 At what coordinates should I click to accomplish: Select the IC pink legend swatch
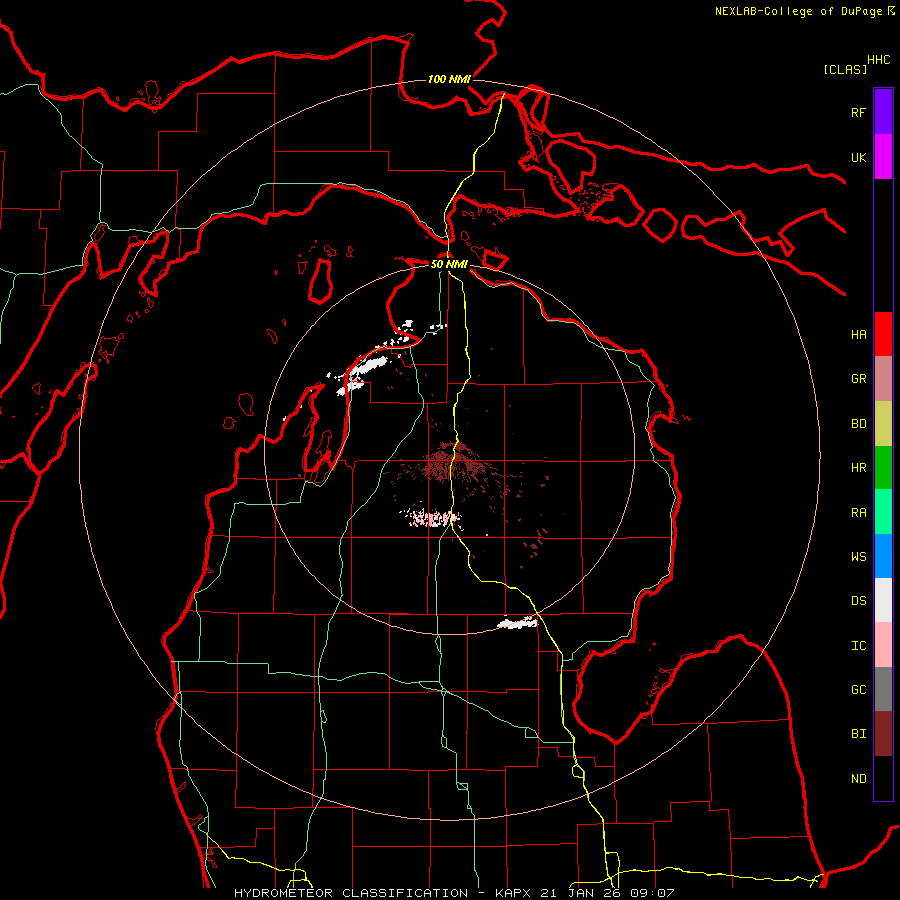pyautogui.click(x=883, y=645)
